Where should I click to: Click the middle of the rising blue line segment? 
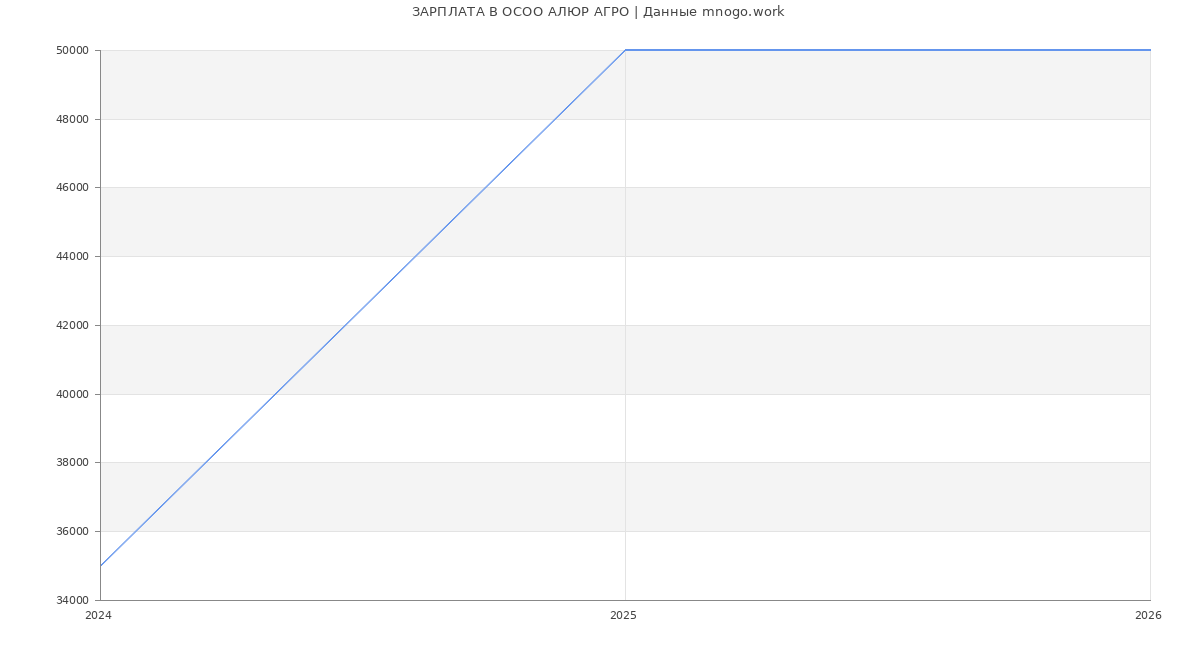363,308
